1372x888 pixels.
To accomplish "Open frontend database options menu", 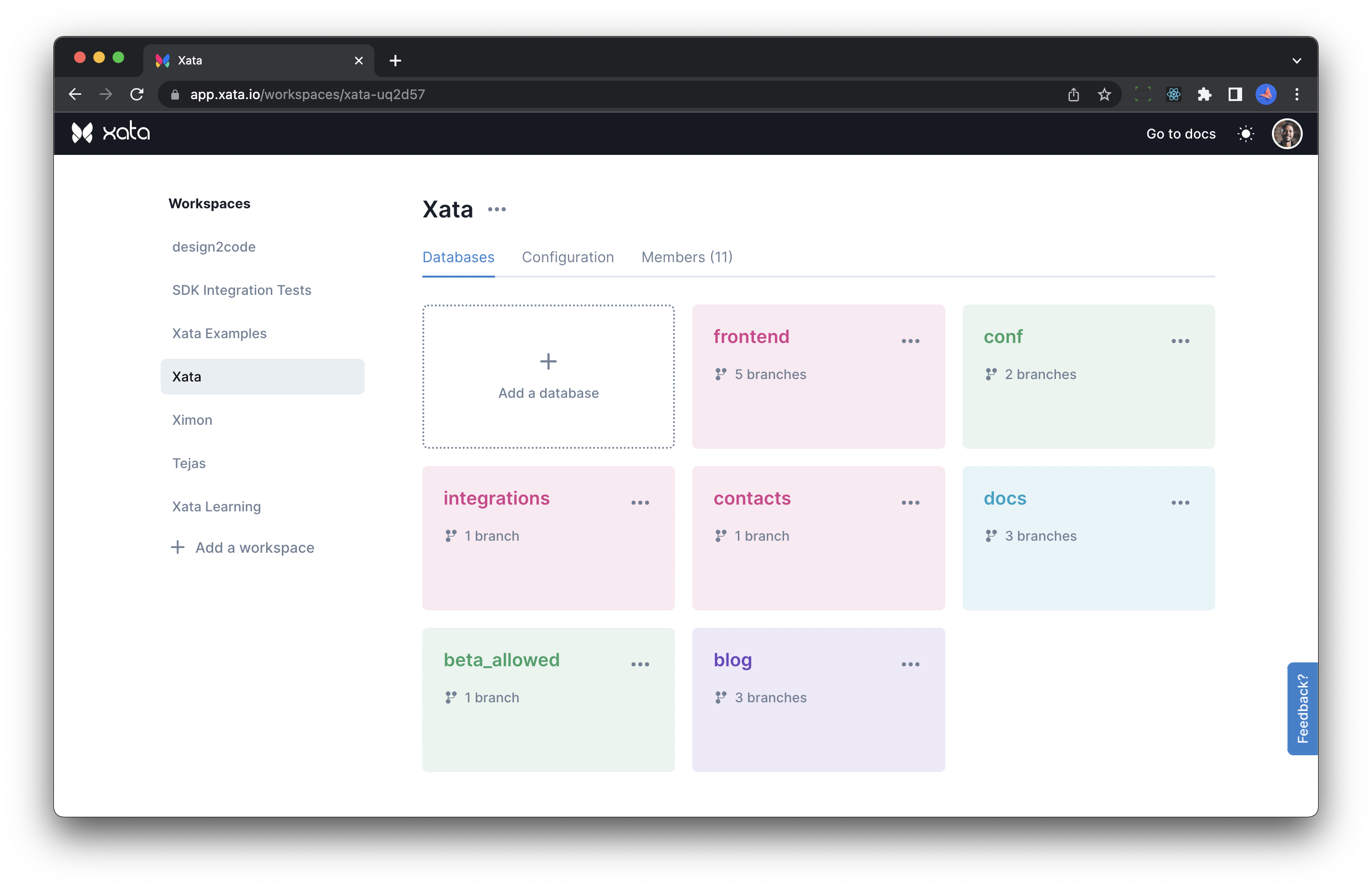I will [910, 342].
